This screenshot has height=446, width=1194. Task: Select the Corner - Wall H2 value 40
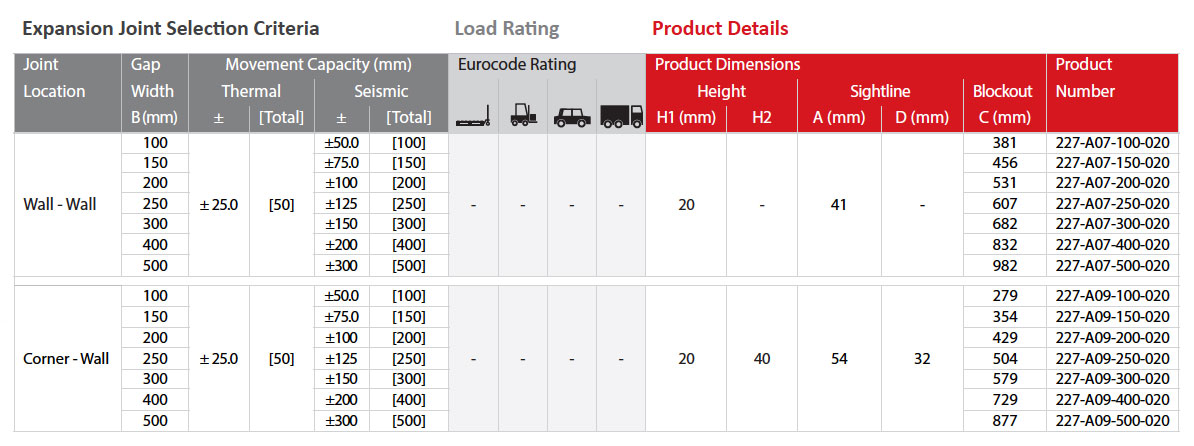(762, 358)
